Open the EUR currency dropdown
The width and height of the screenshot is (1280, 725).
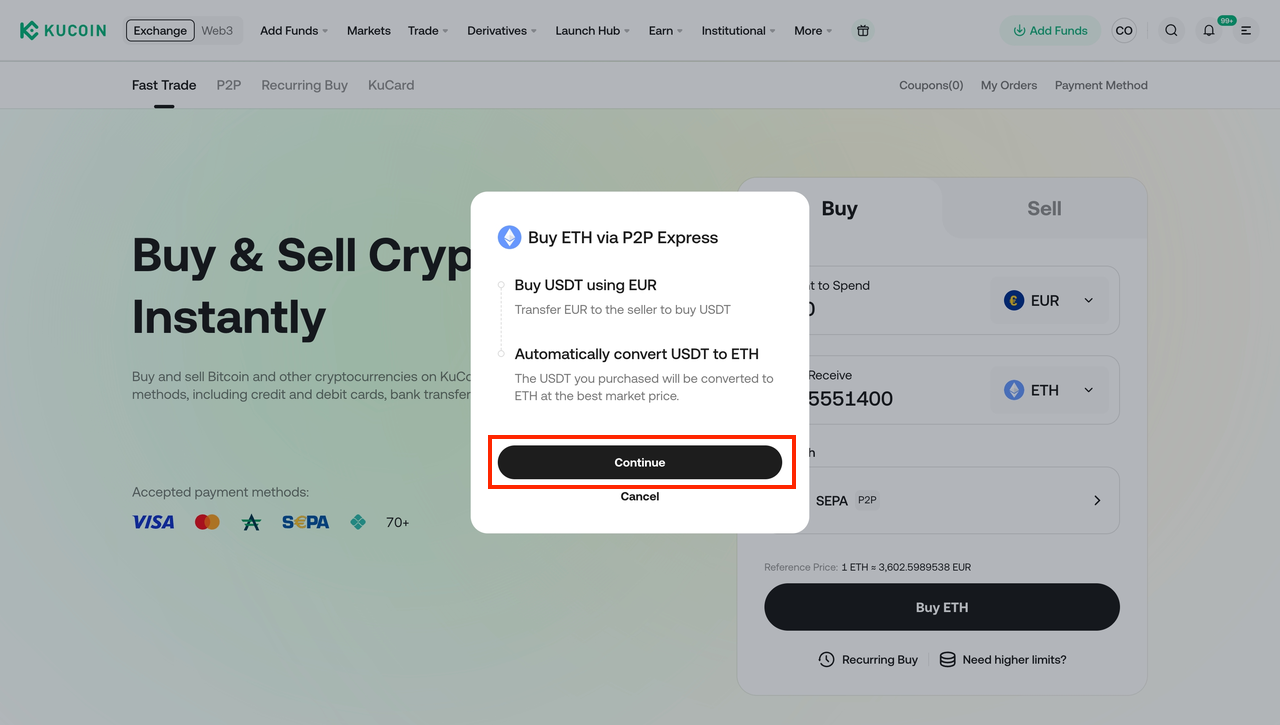pyautogui.click(x=1049, y=300)
